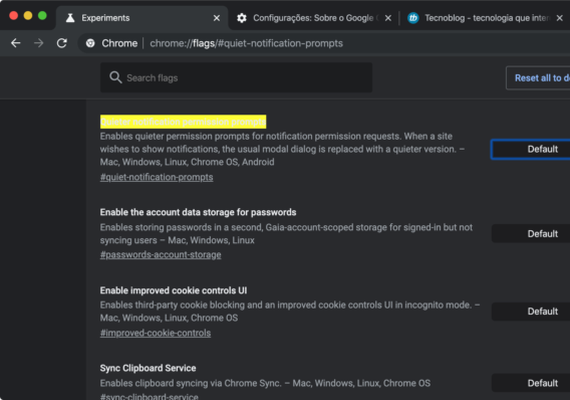Open Default dropdown for quieter notification prompts
Viewport: 570px width, 400px height.
coord(531,149)
